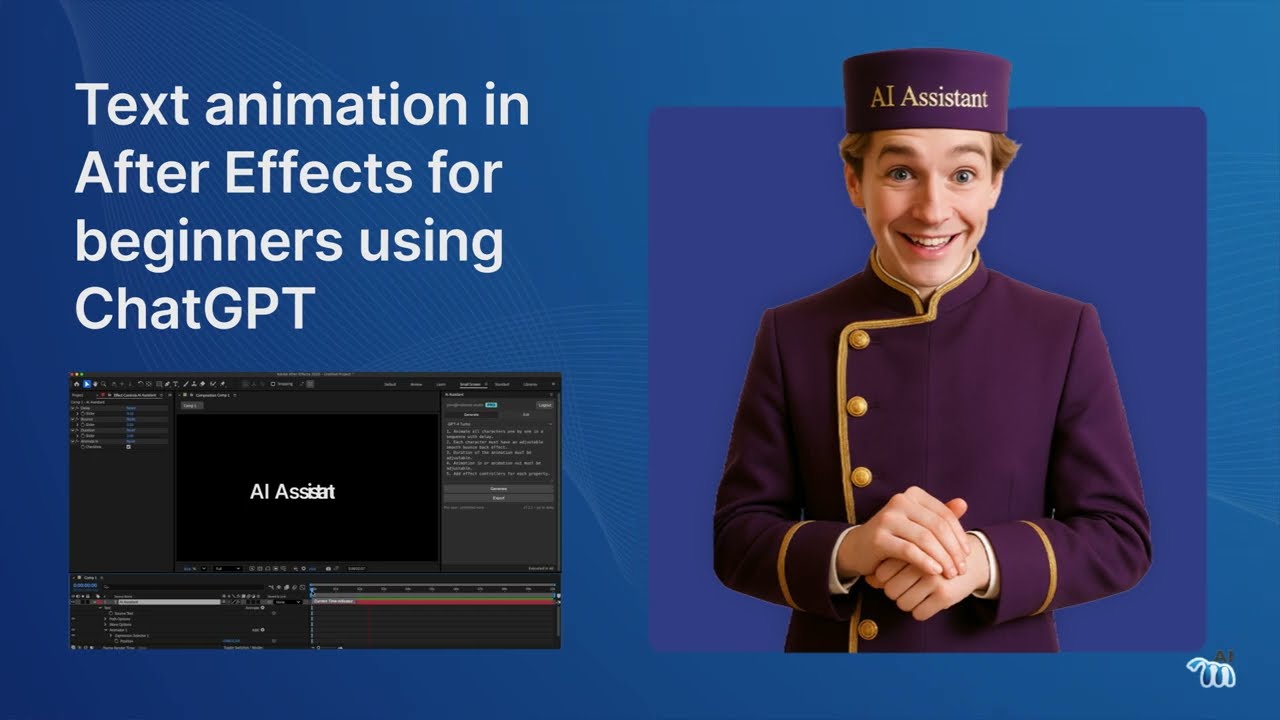Click the Home icon in toolbar
Screen dimensions: 1280x720
coord(76,384)
